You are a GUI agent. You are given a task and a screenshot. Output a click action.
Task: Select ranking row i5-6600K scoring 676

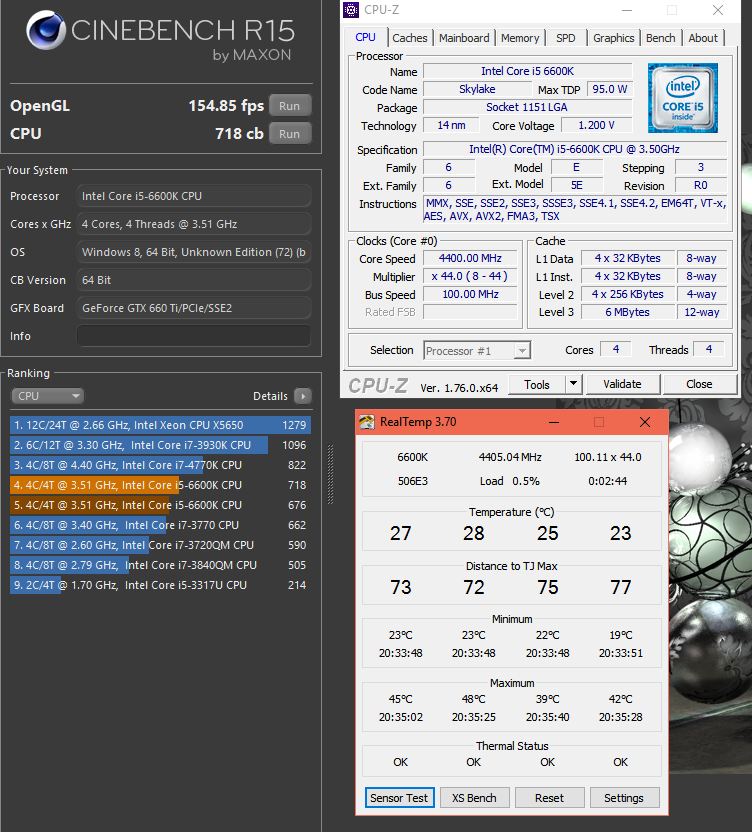point(160,505)
